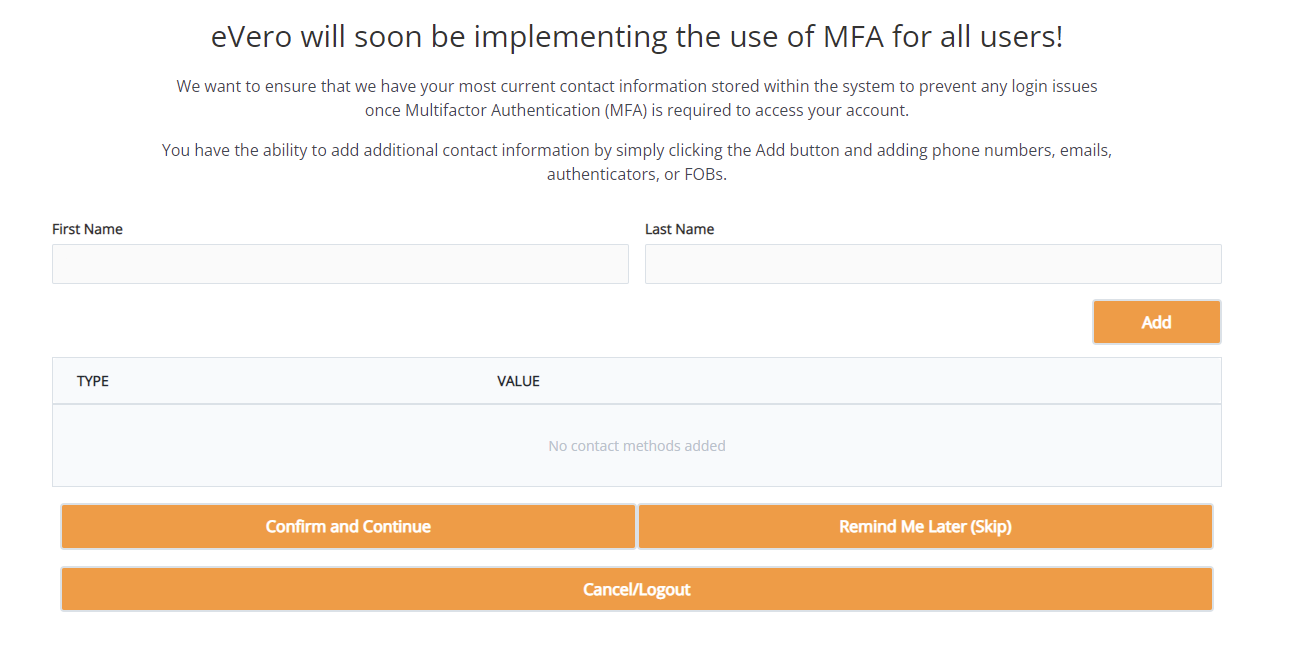This screenshot has height=648, width=1295.
Task: Click the TYPE column header
Action: [x=93, y=381]
